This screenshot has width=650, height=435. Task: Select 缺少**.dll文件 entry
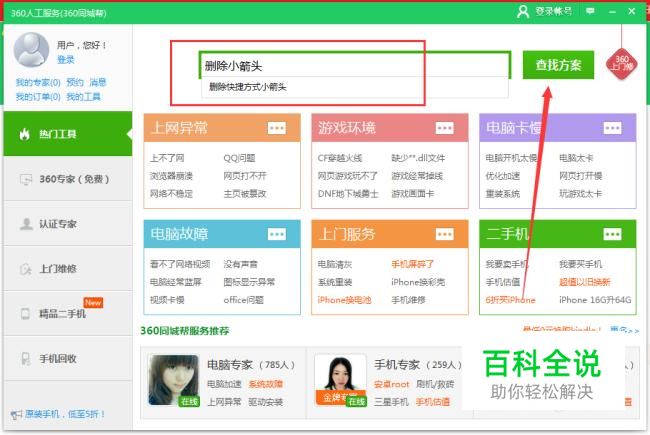coord(418,158)
